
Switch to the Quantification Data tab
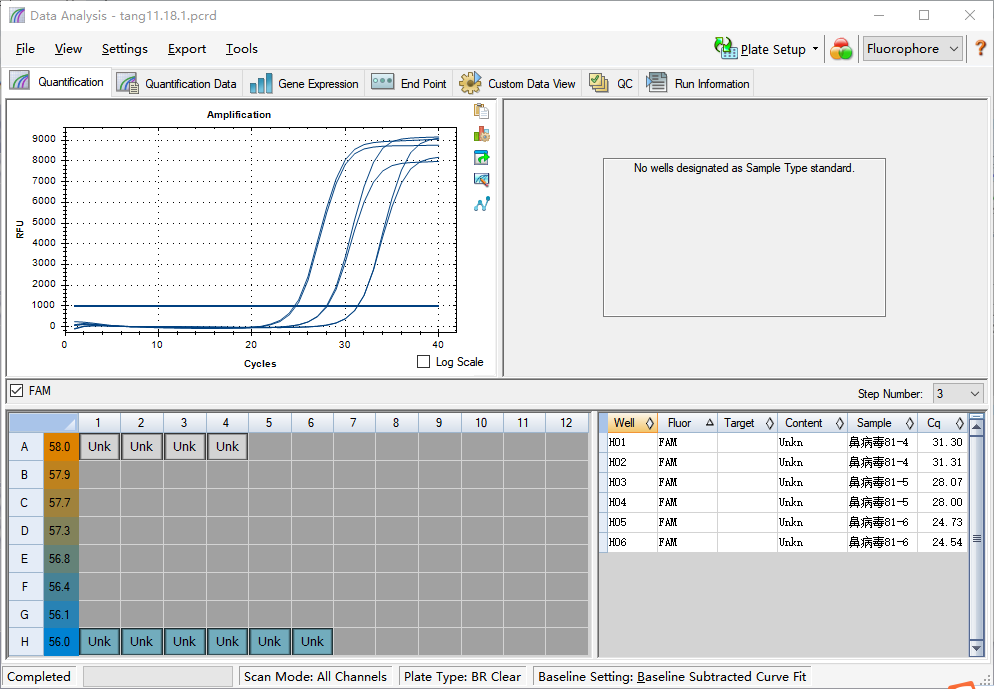tap(176, 84)
